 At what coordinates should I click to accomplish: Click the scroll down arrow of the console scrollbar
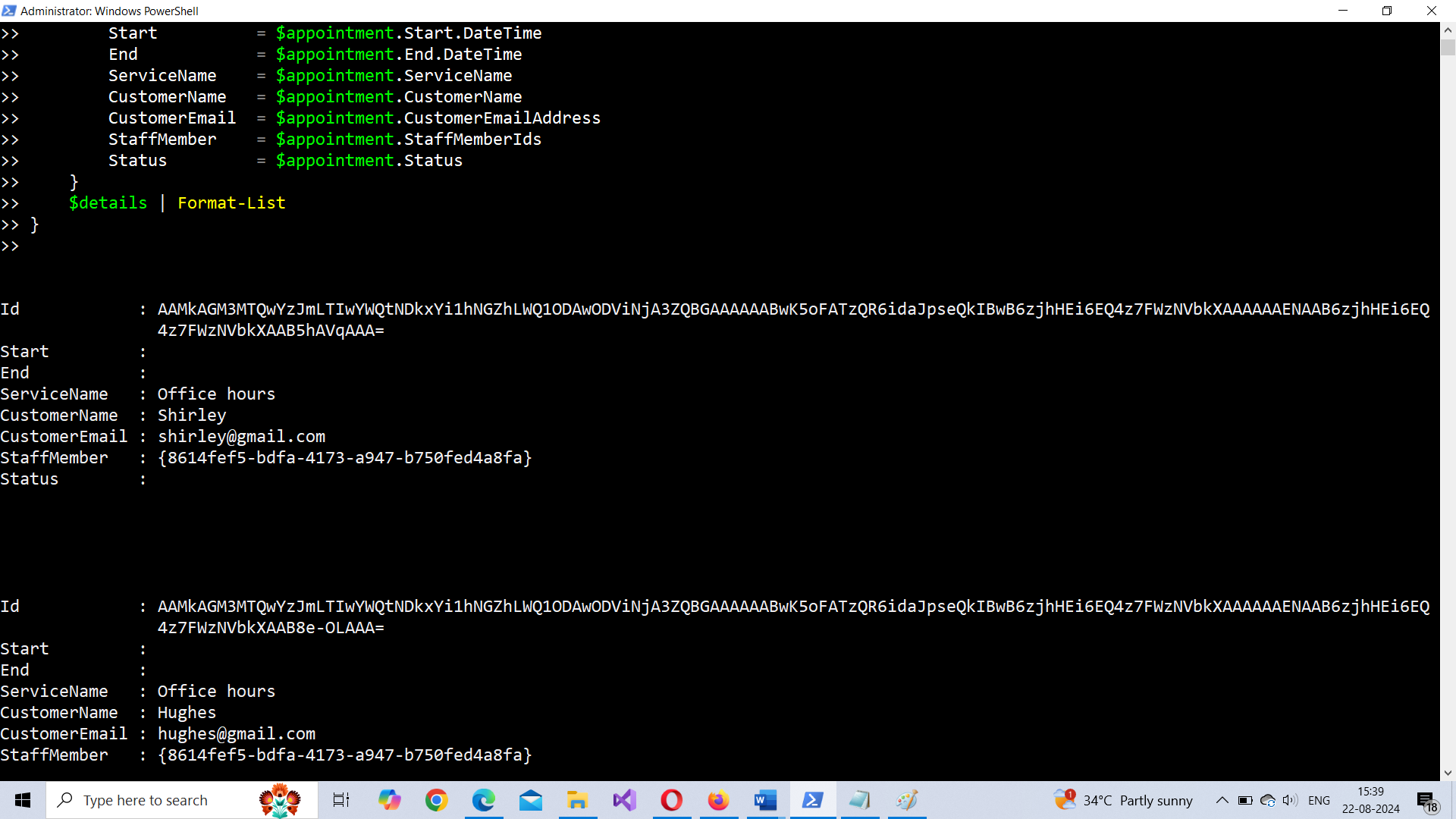tap(1448, 773)
